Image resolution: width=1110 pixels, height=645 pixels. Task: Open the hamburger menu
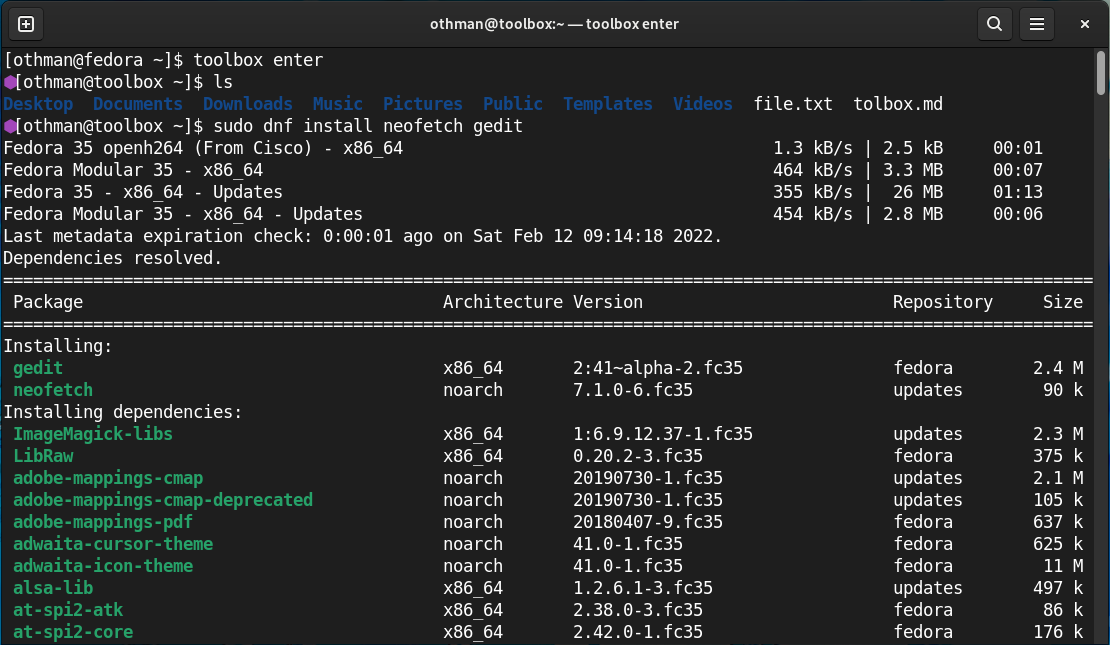click(x=1038, y=23)
